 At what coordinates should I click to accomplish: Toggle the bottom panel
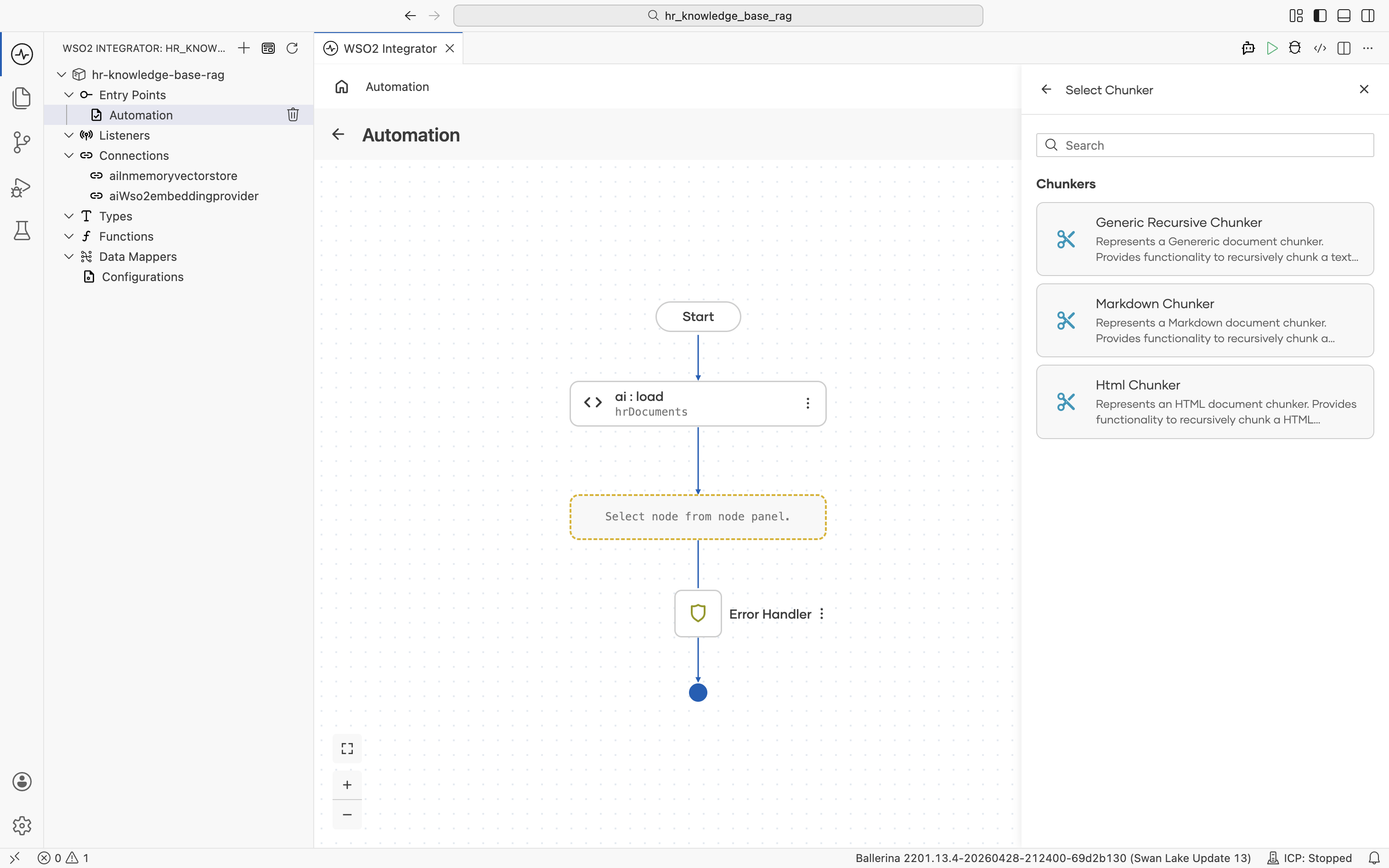pyautogui.click(x=1344, y=16)
